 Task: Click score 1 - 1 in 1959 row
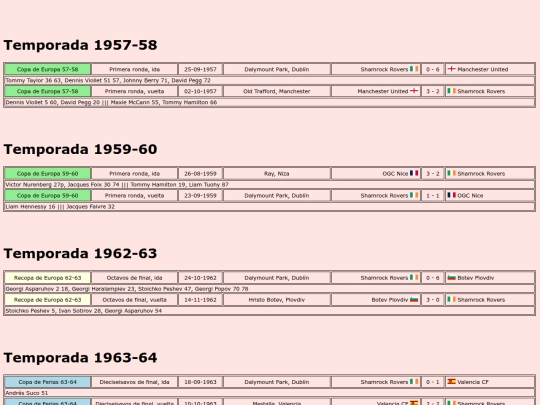tap(433, 196)
